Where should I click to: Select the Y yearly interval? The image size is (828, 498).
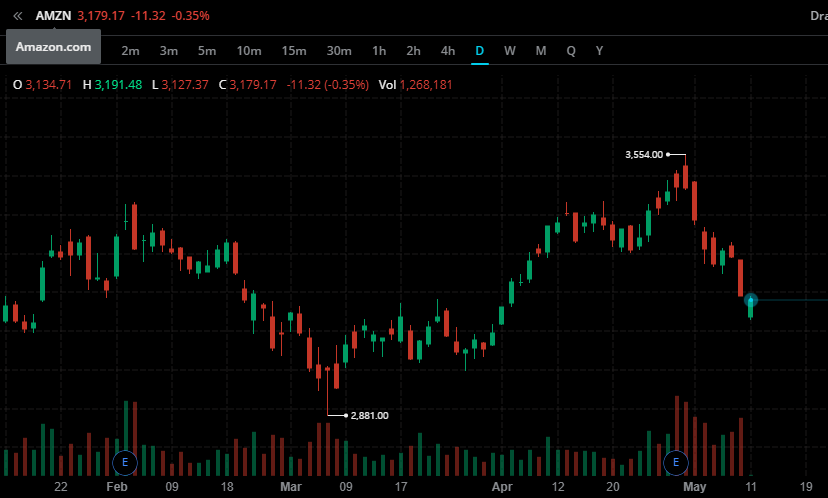point(599,51)
